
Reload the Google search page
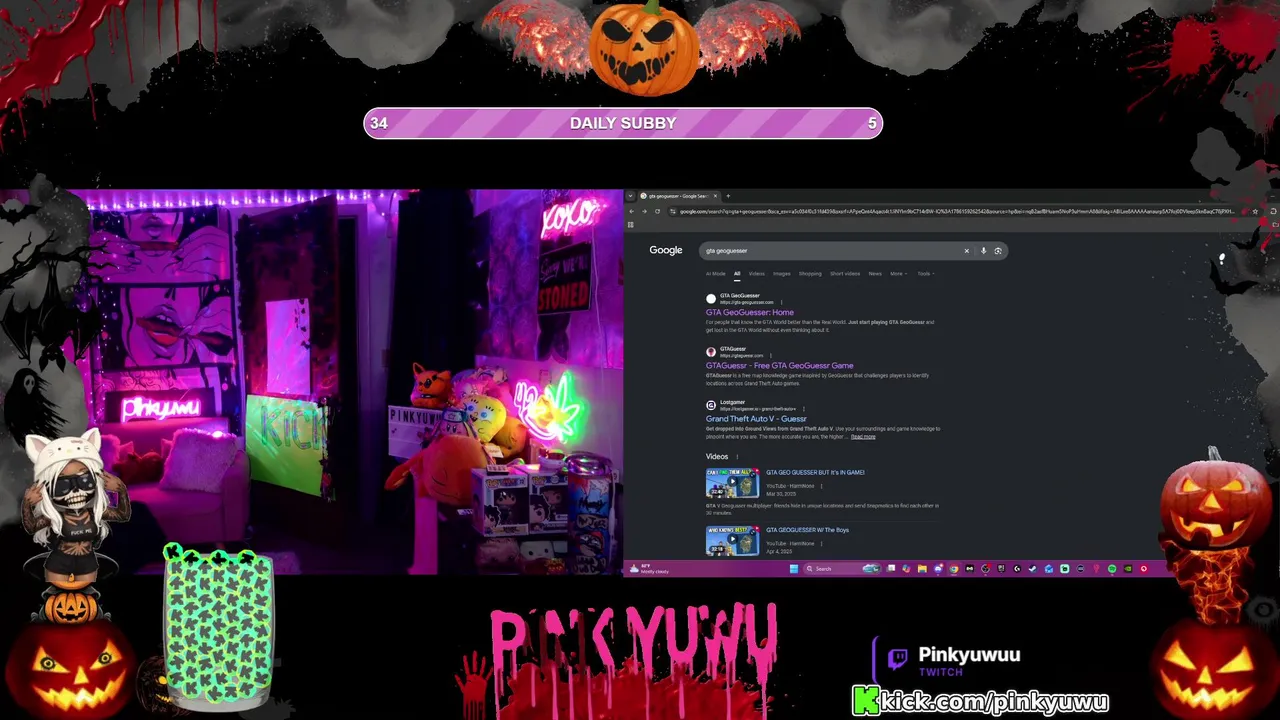pyautogui.click(x=657, y=211)
